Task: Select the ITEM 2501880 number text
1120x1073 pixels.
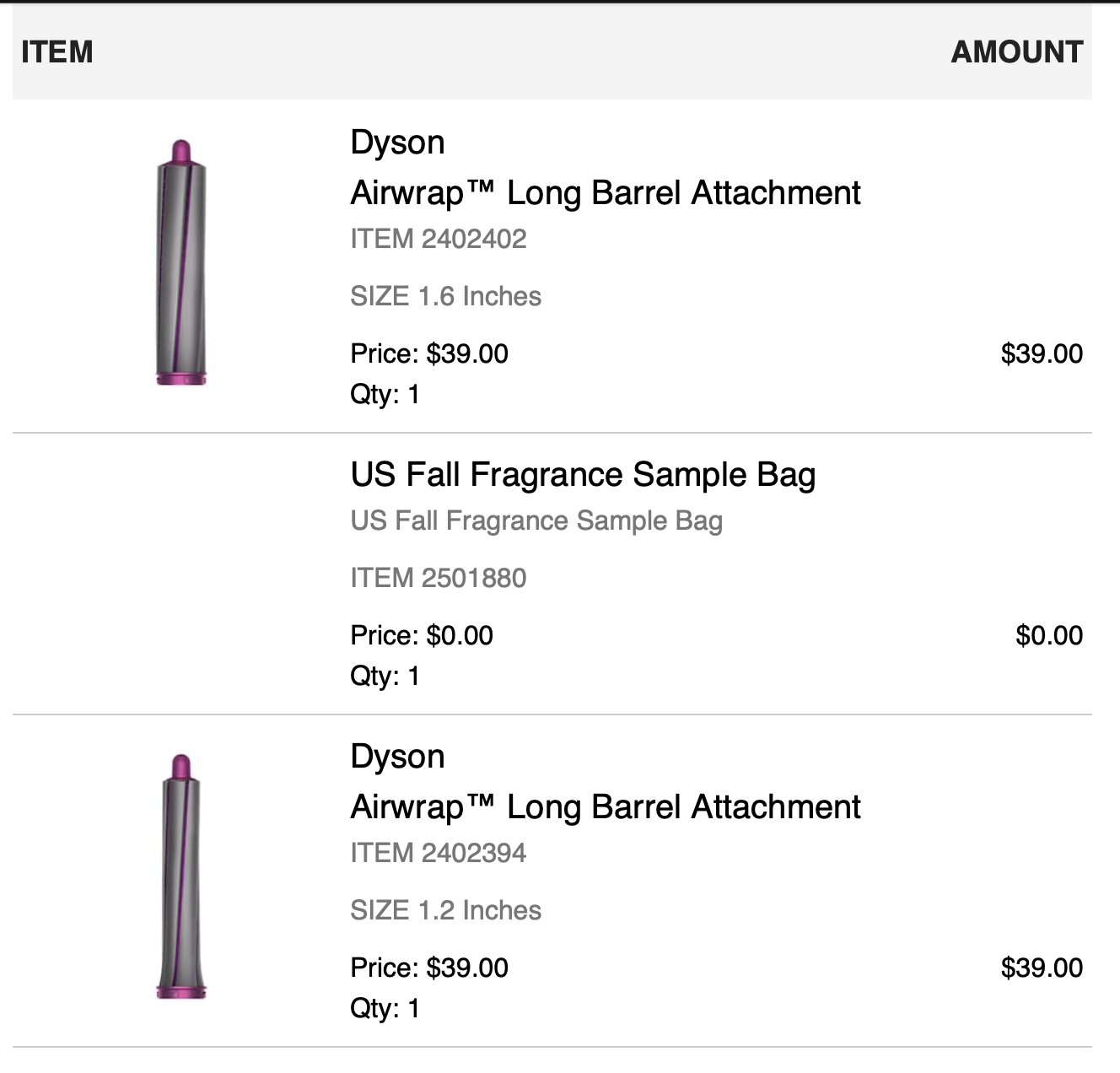Action: [x=438, y=579]
